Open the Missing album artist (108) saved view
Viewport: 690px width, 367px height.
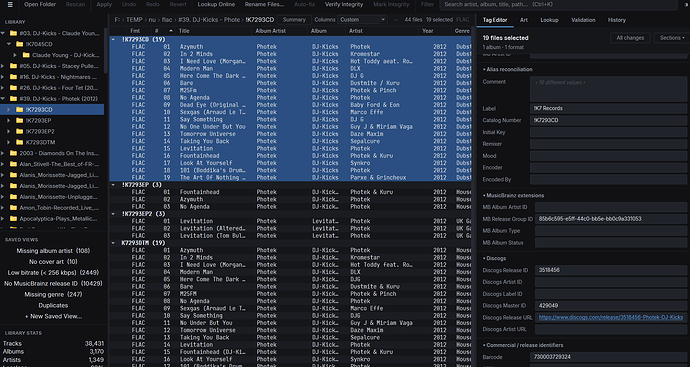[x=53, y=251]
